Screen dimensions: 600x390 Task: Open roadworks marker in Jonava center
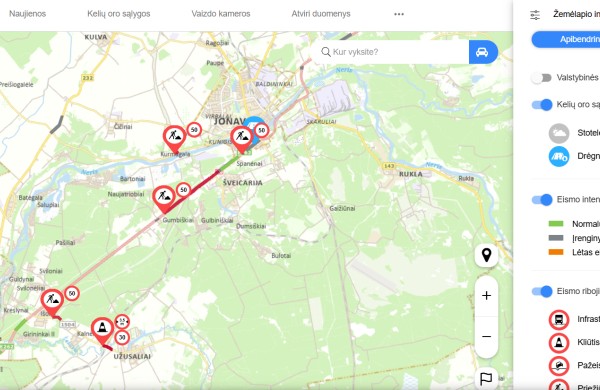pyautogui.click(x=241, y=137)
